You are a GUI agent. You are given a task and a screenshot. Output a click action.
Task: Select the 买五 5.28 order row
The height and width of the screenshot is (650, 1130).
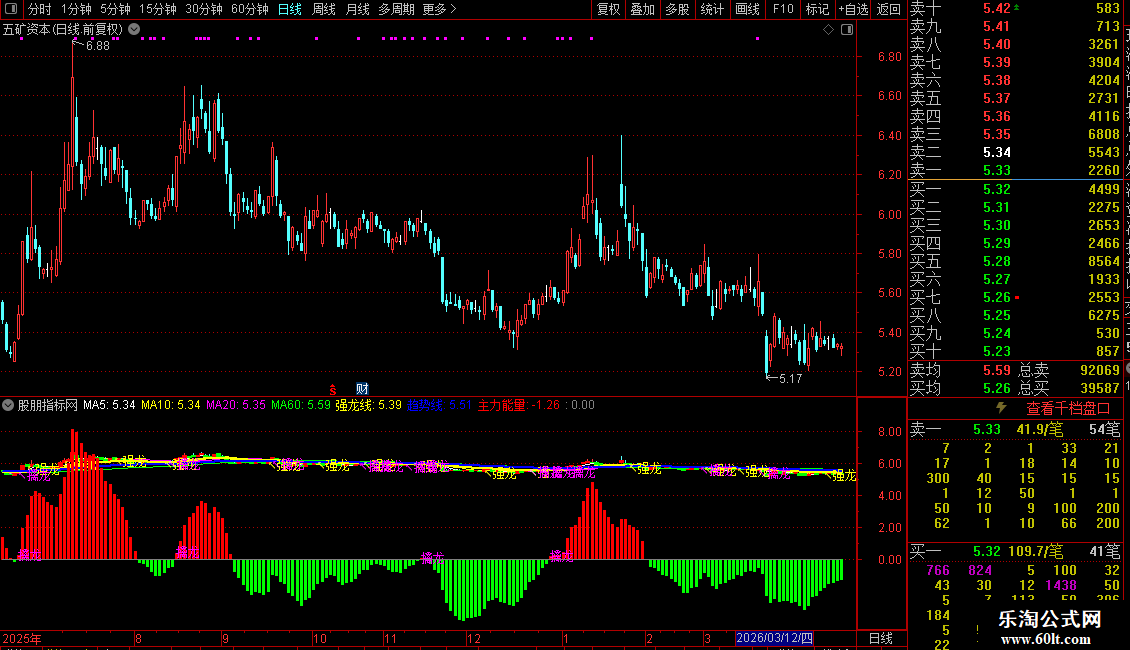(1015, 261)
